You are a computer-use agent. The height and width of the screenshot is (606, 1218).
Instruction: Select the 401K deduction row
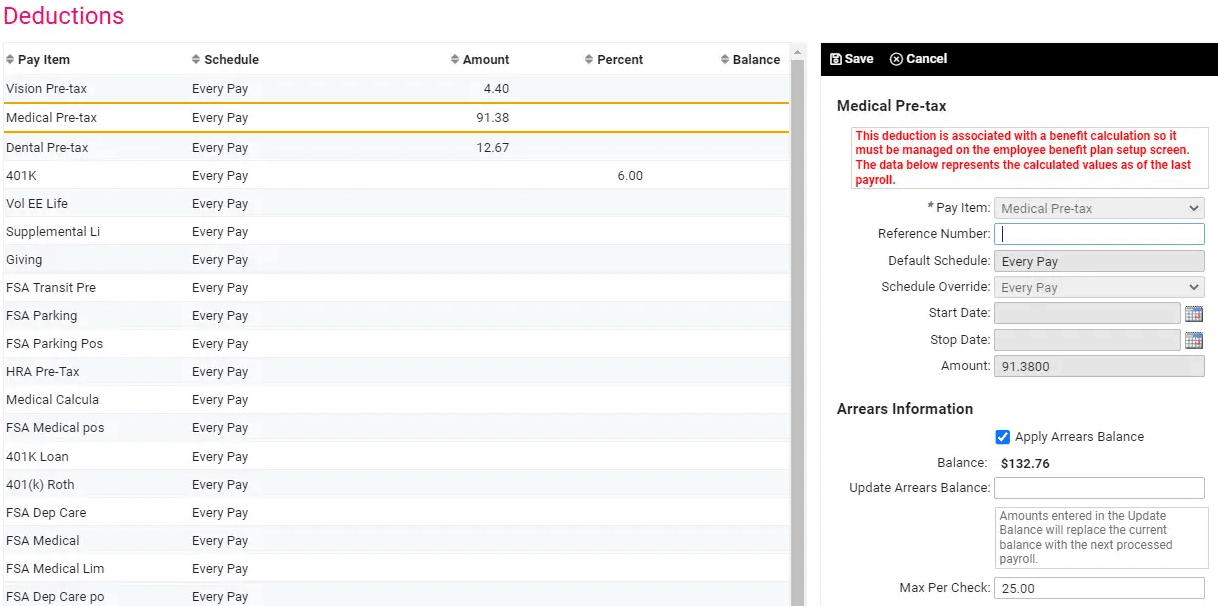(x=396, y=176)
